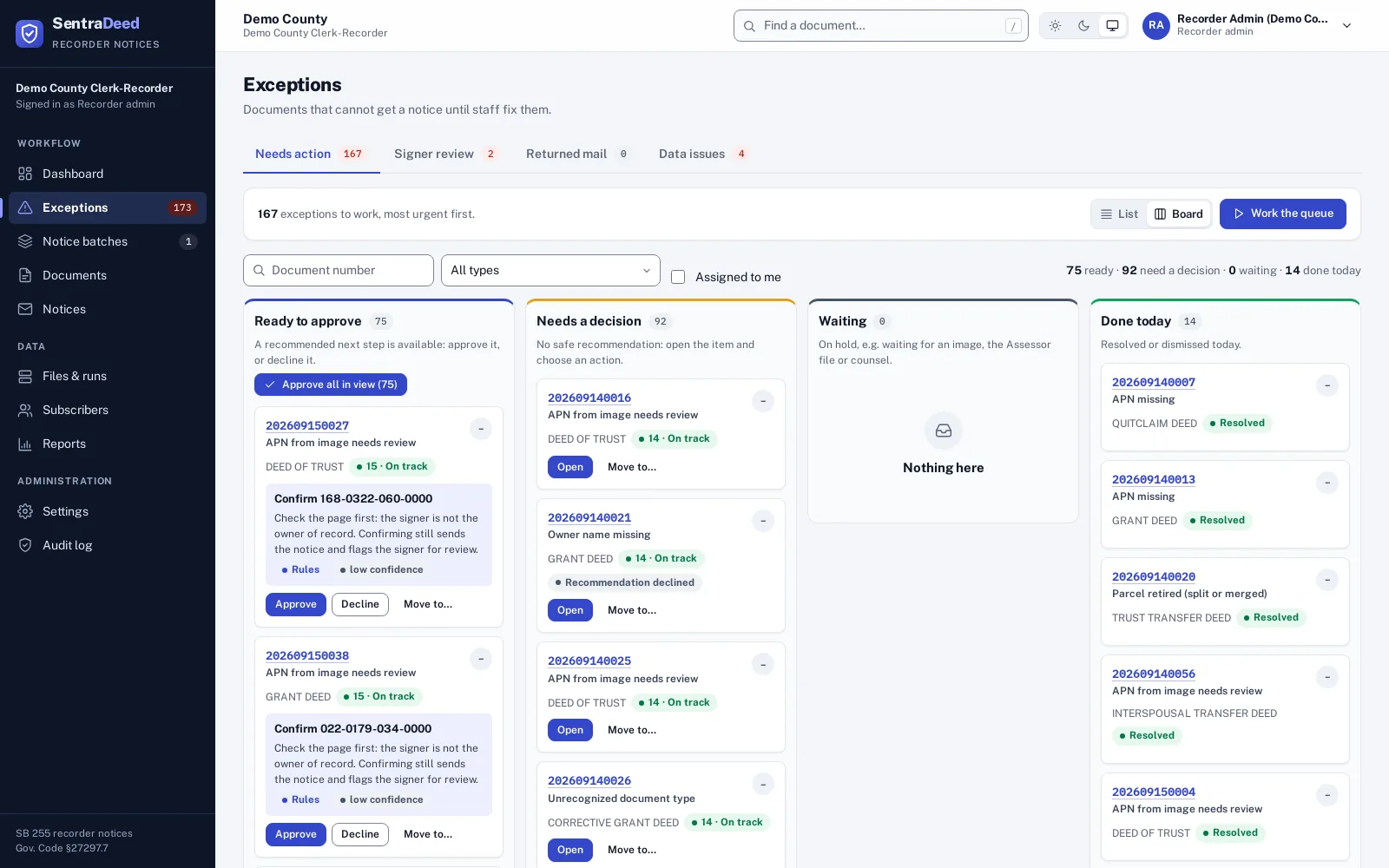Open document 202609140025
This screenshot has width=1389, height=868.
click(570, 730)
